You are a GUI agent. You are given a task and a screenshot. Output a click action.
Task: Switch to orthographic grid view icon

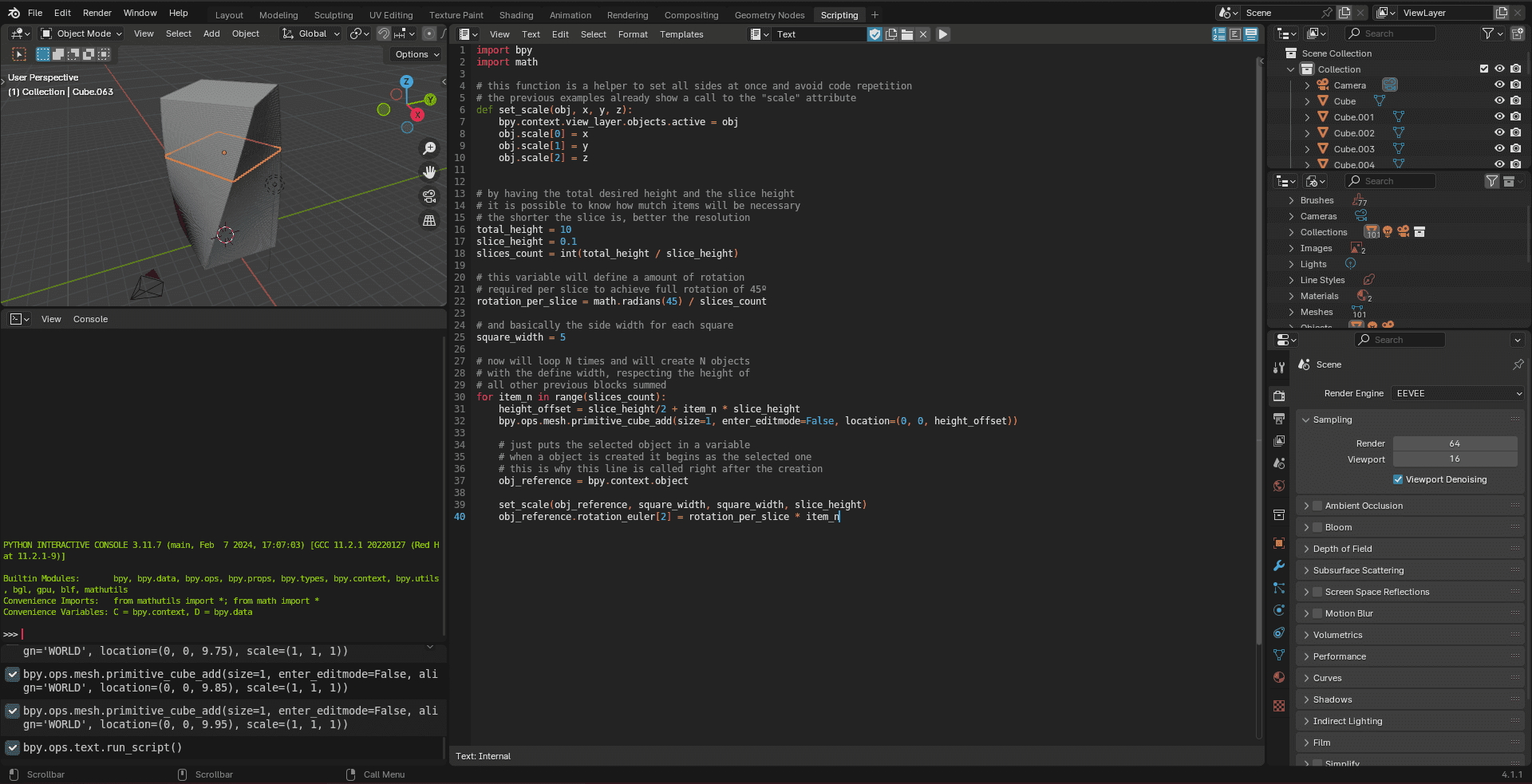point(429,221)
